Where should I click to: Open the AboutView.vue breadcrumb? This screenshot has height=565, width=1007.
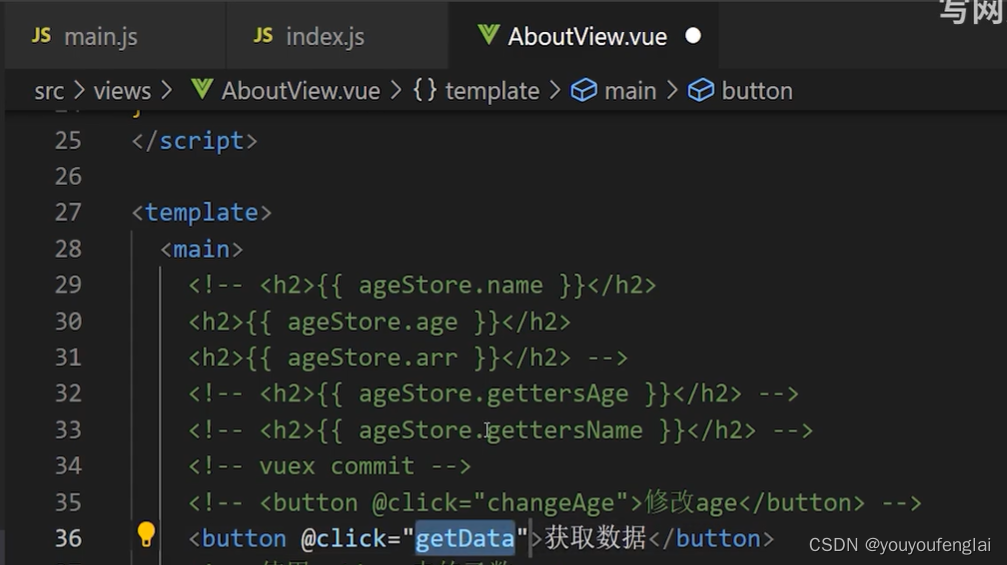pos(301,91)
